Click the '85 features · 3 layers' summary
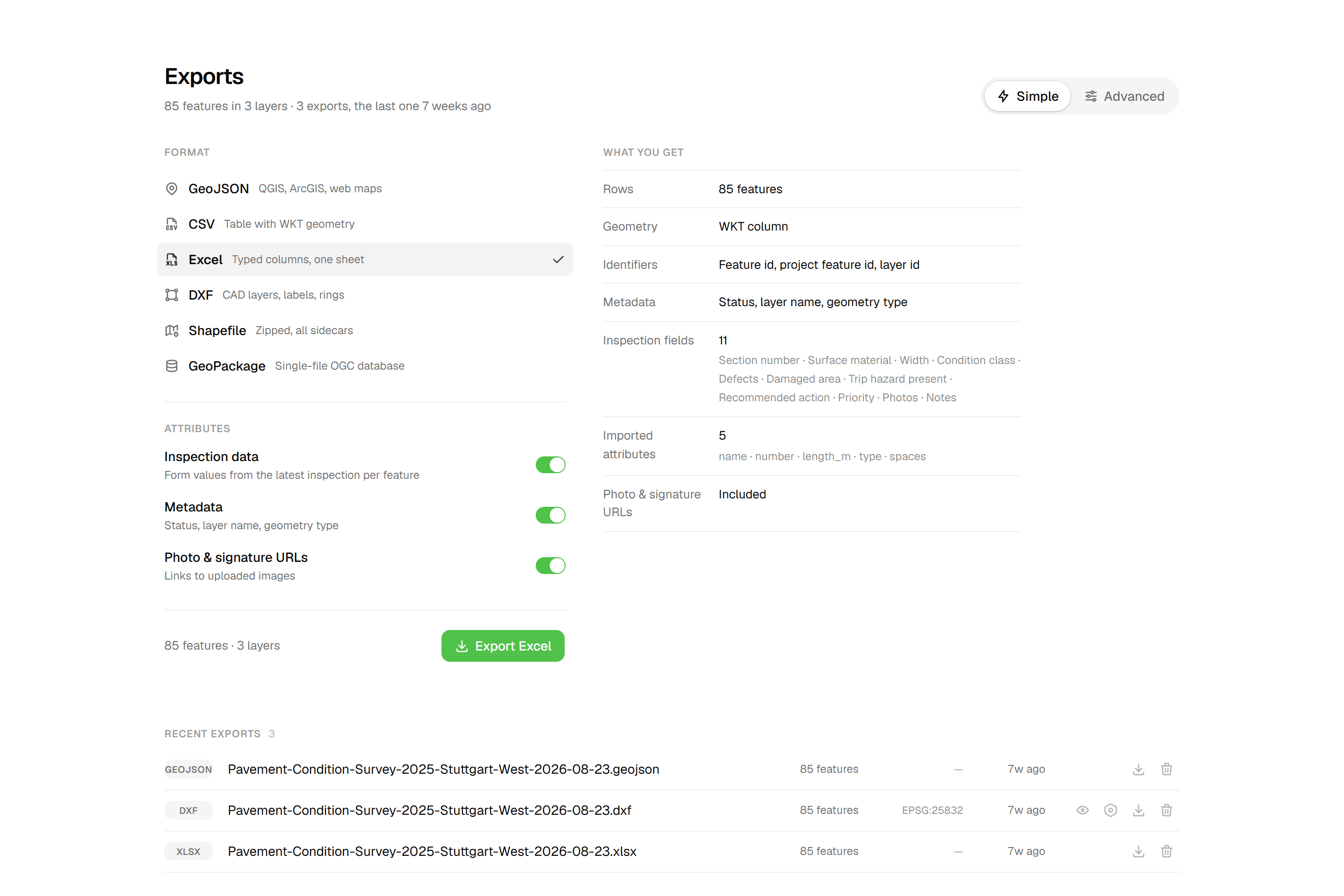 (x=222, y=646)
